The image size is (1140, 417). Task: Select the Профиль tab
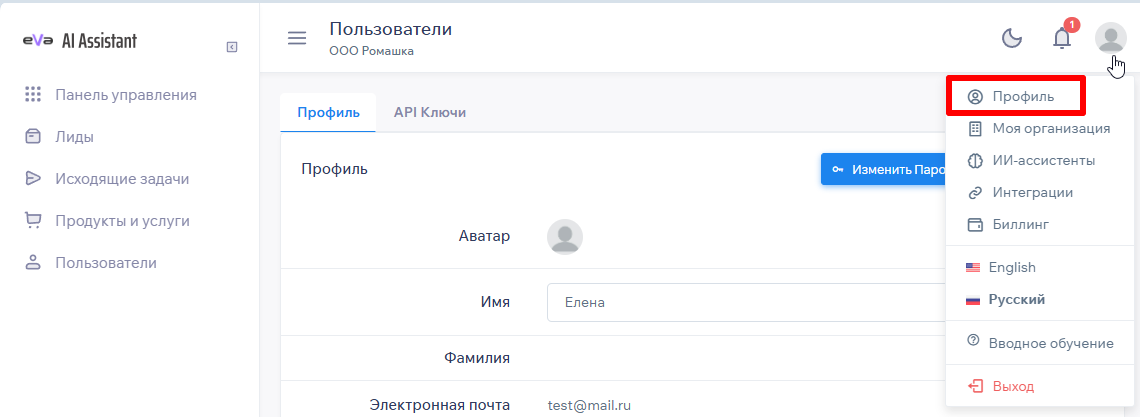(328, 112)
